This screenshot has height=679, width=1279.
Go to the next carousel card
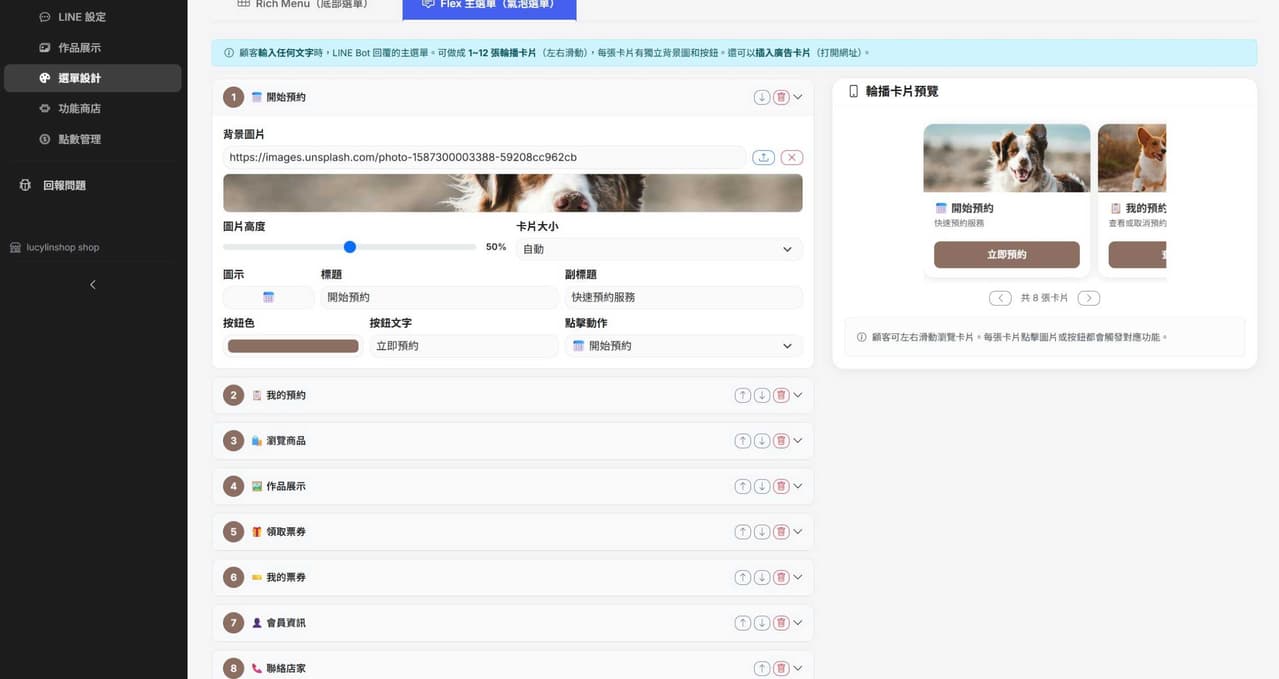(1089, 298)
